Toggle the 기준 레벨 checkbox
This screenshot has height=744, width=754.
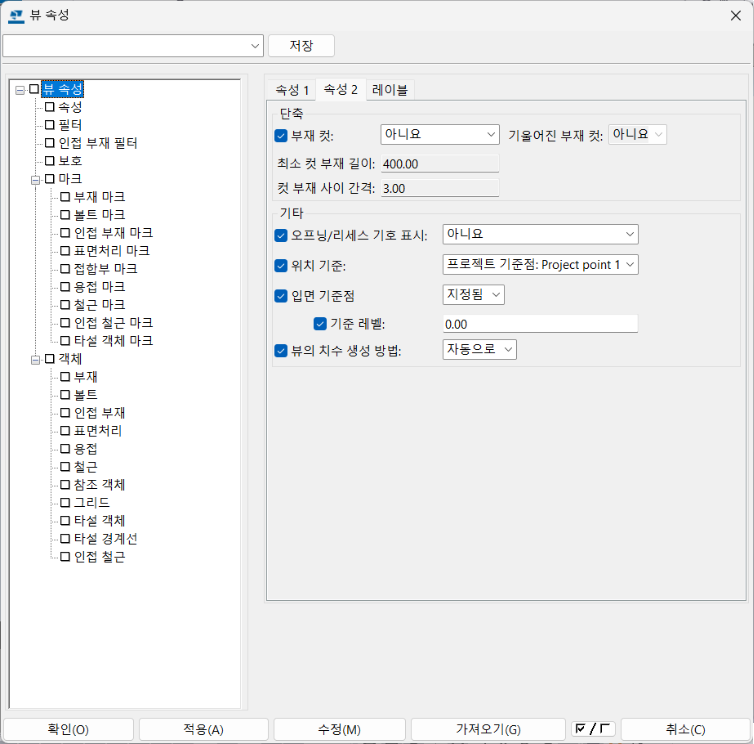320,324
